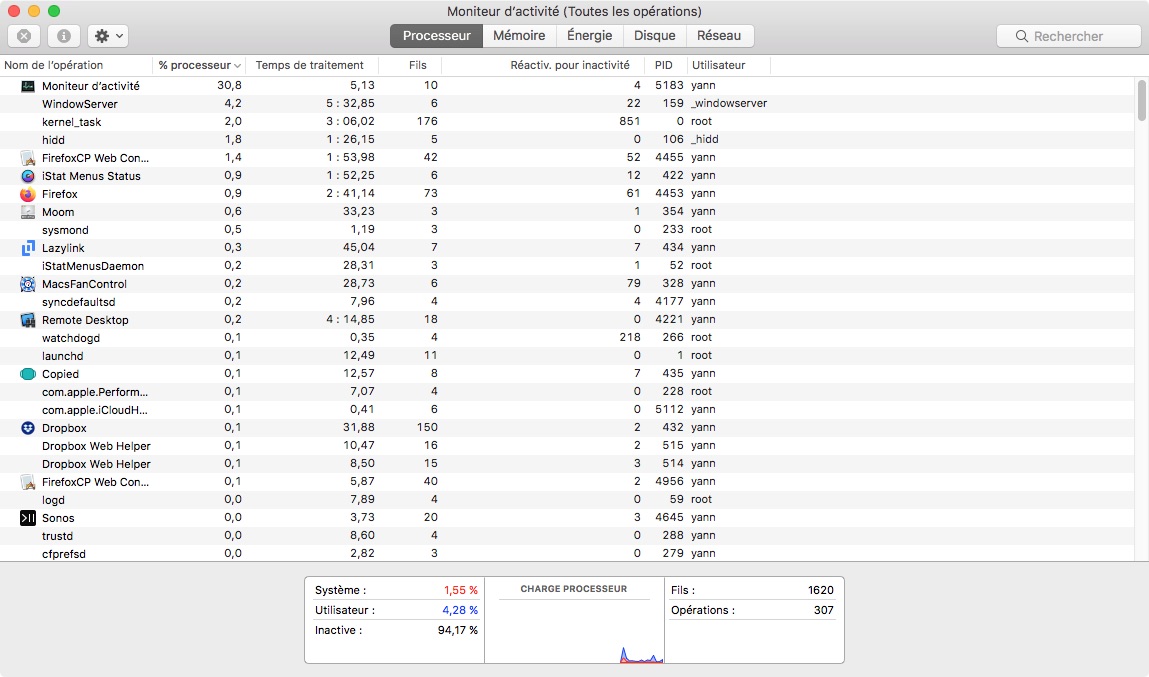Click the Dropbox process icon

(x=28, y=428)
